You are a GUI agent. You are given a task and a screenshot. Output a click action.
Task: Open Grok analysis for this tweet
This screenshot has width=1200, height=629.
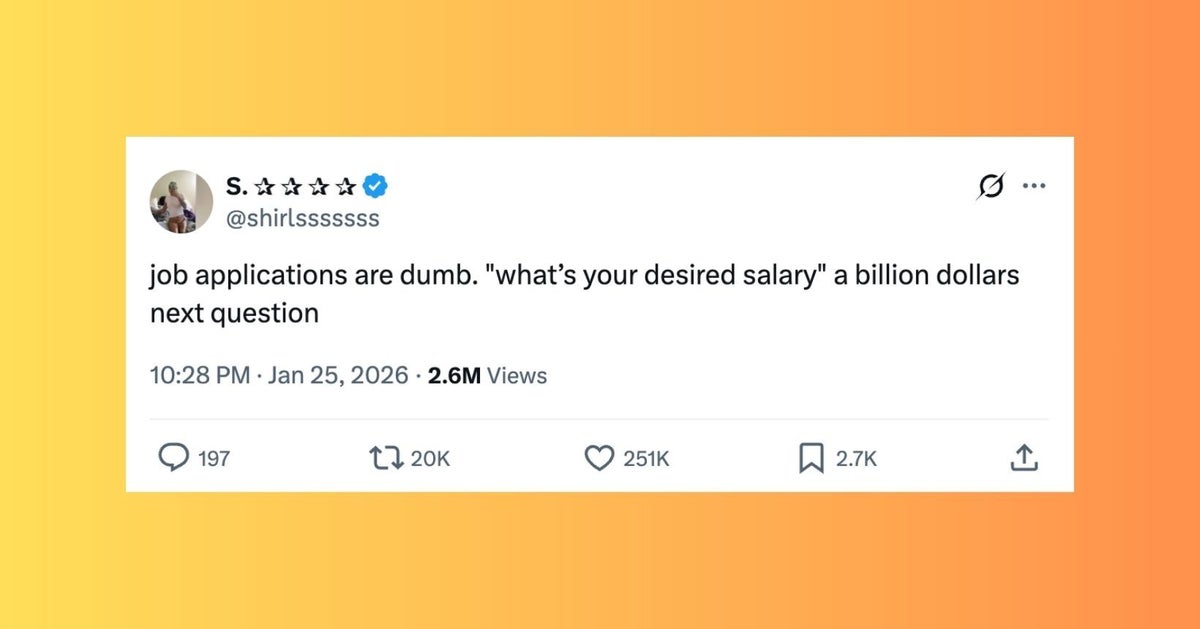tap(989, 185)
